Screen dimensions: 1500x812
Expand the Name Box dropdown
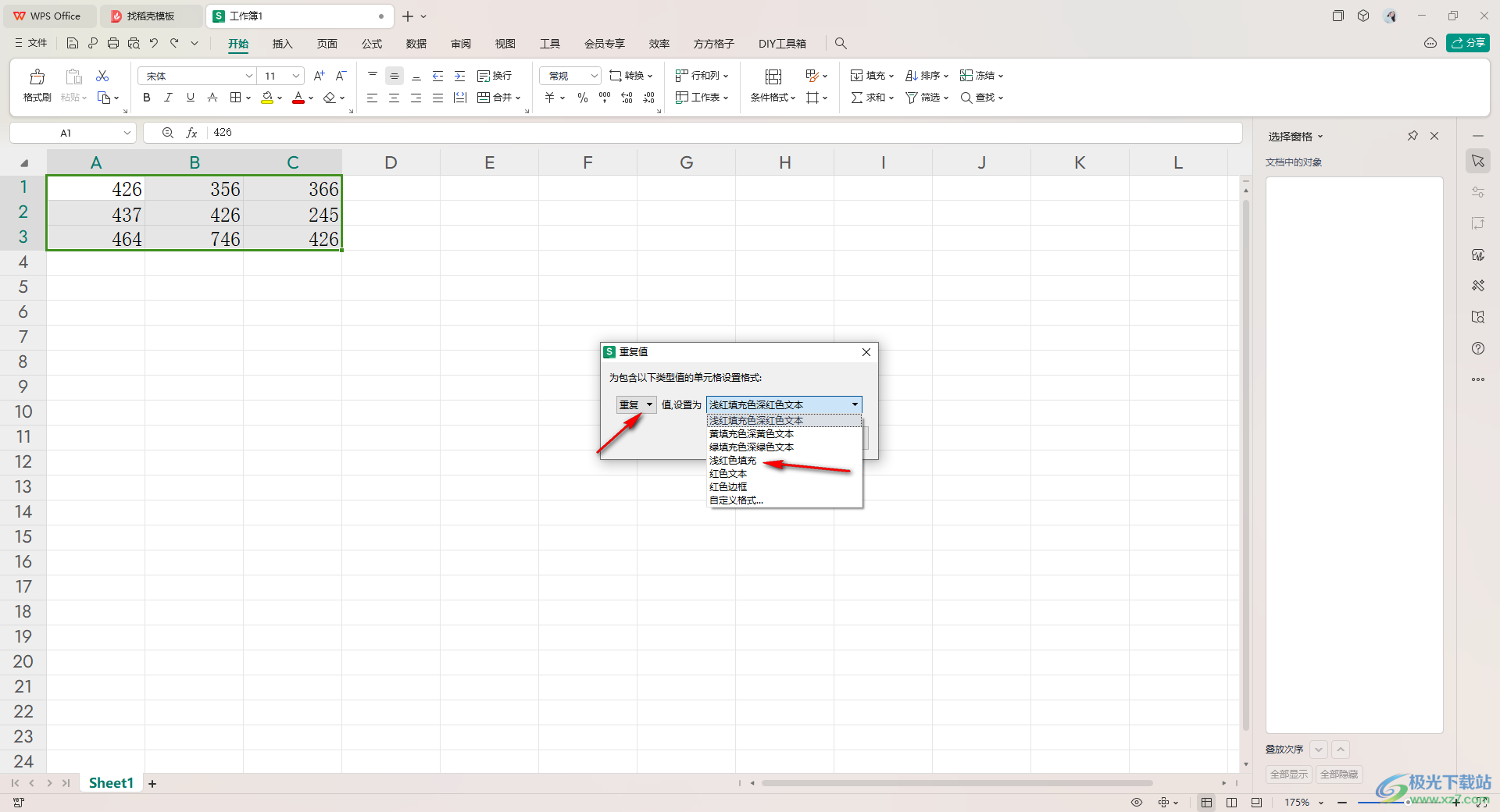tap(127, 133)
